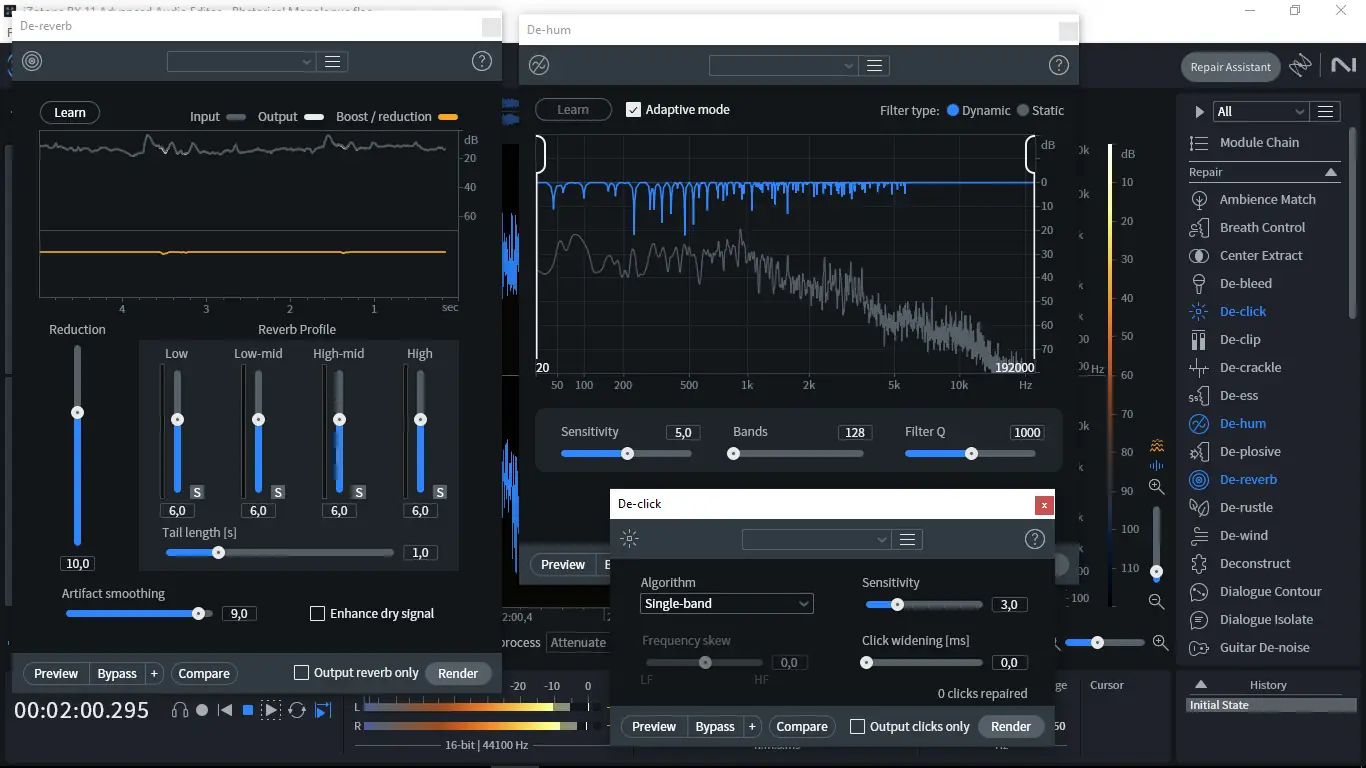Image resolution: width=1366 pixels, height=768 pixels.
Task: Select the Static filter type
Action: 1023,110
